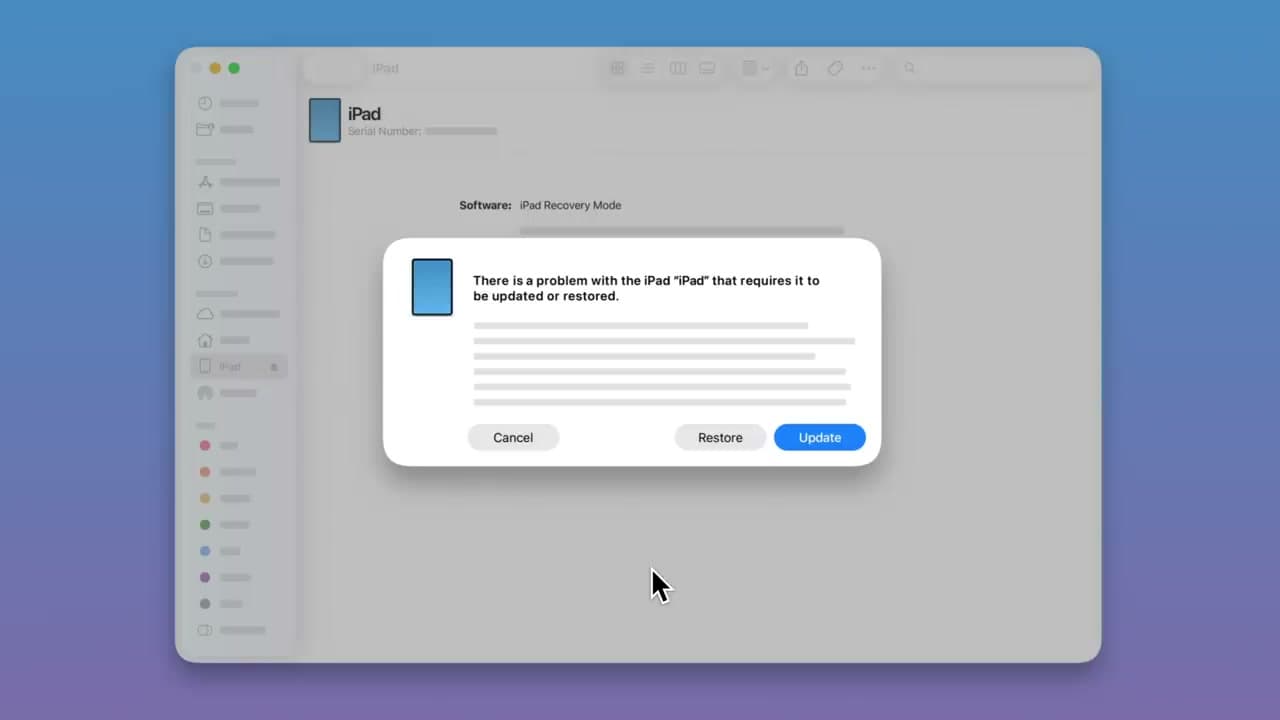Image resolution: width=1280 pixels, height=720 pixels.
Task: Open the Group By dropdown in toolbar
Action: (x=755, y=68)
